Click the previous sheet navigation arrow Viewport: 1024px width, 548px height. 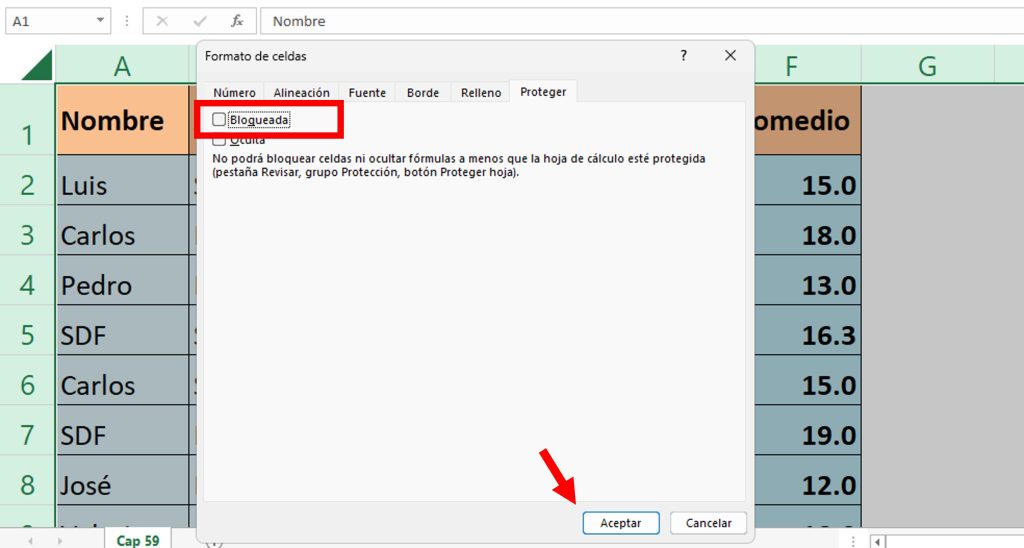click(x=31, y=541)
